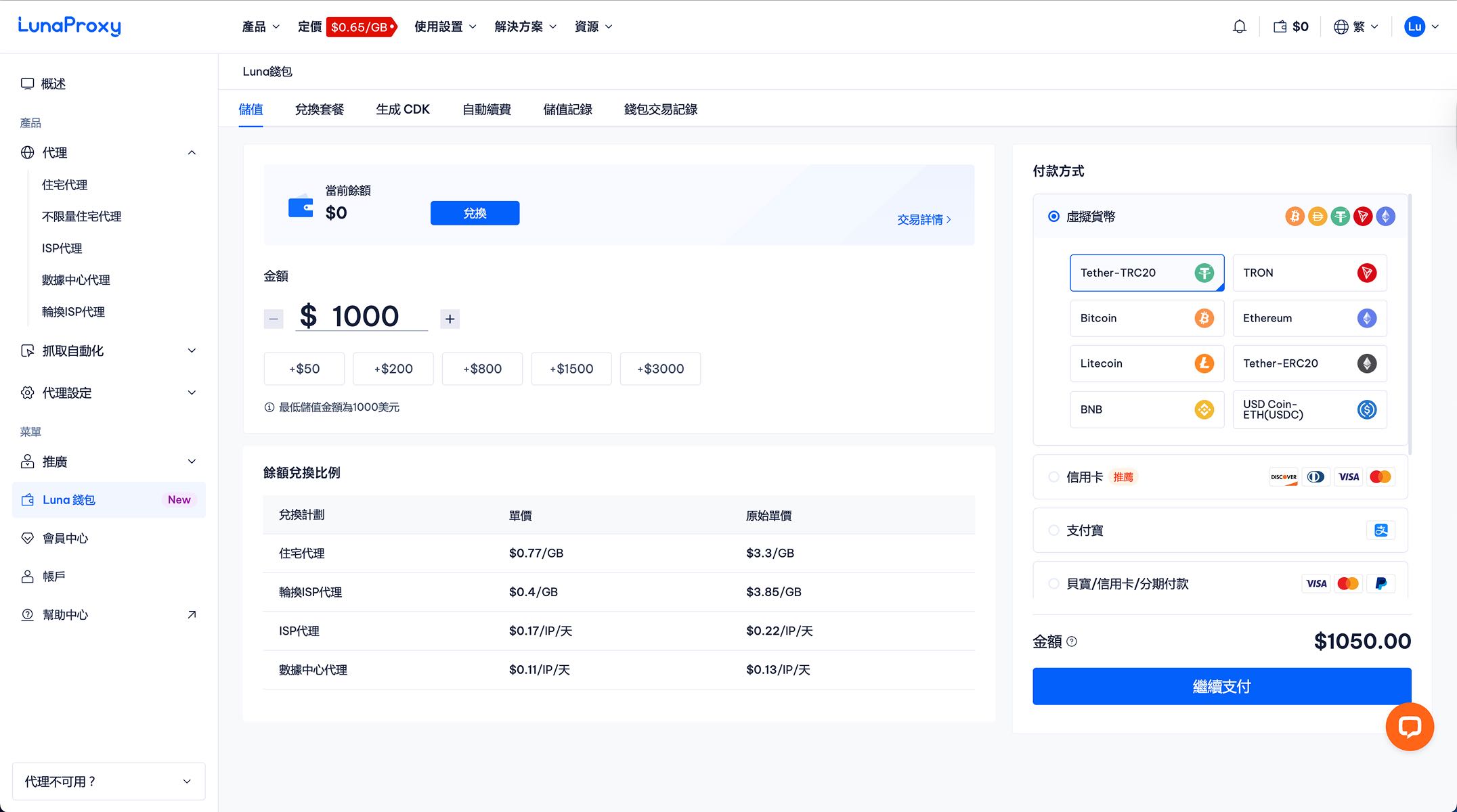
Task: Open the notification bell
Action: pos(1239,26)
